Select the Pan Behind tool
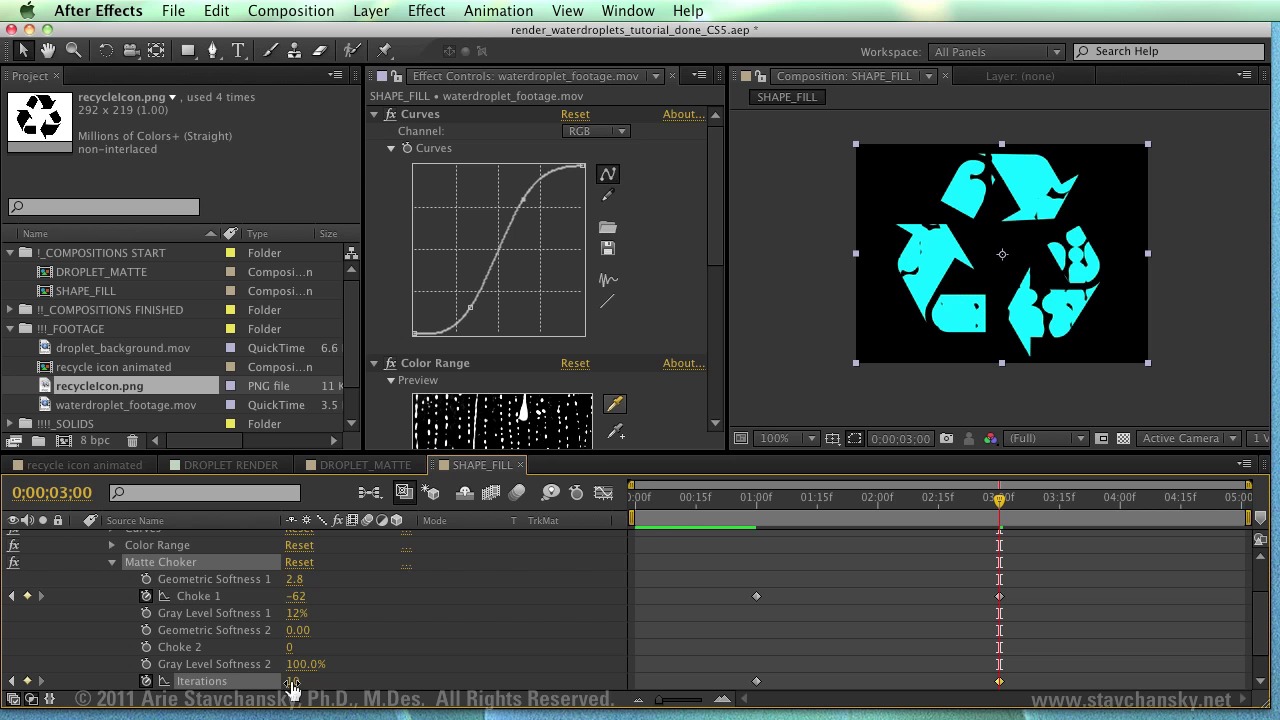 [x=156, y=50]
